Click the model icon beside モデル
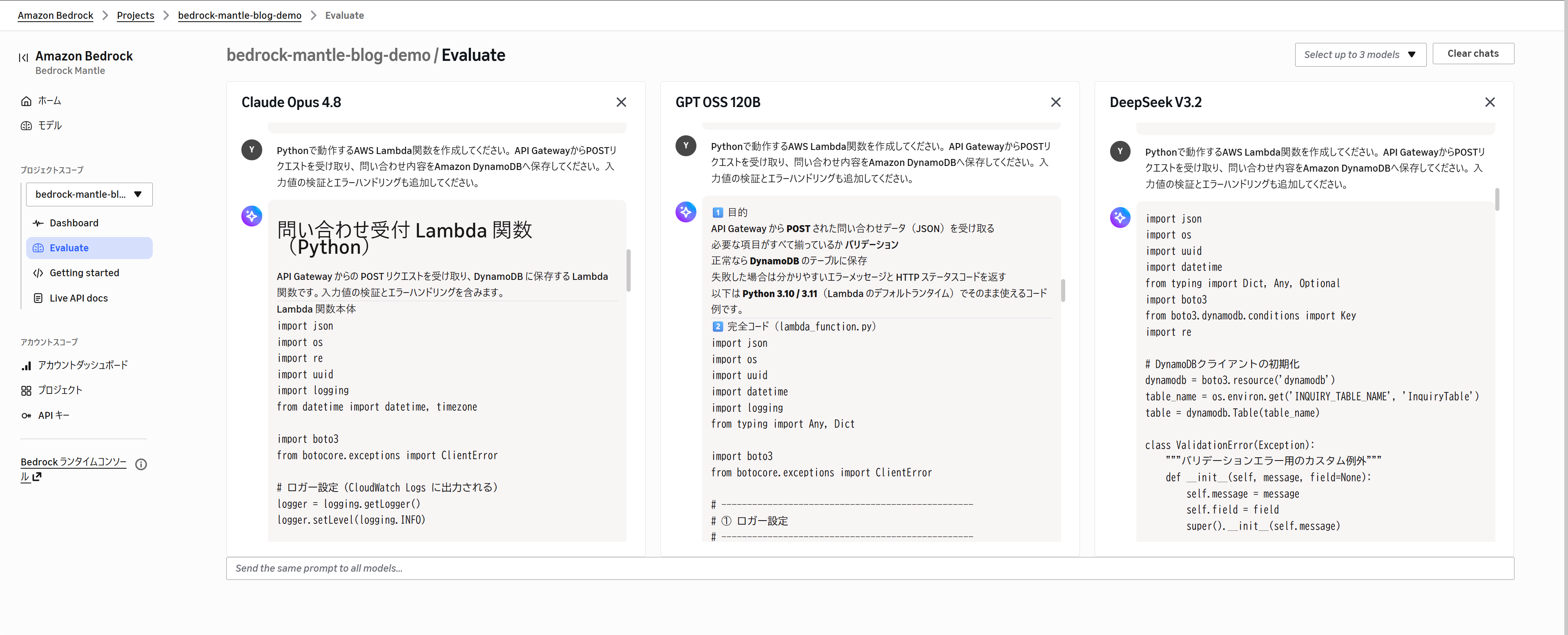 tap(26, 126)
